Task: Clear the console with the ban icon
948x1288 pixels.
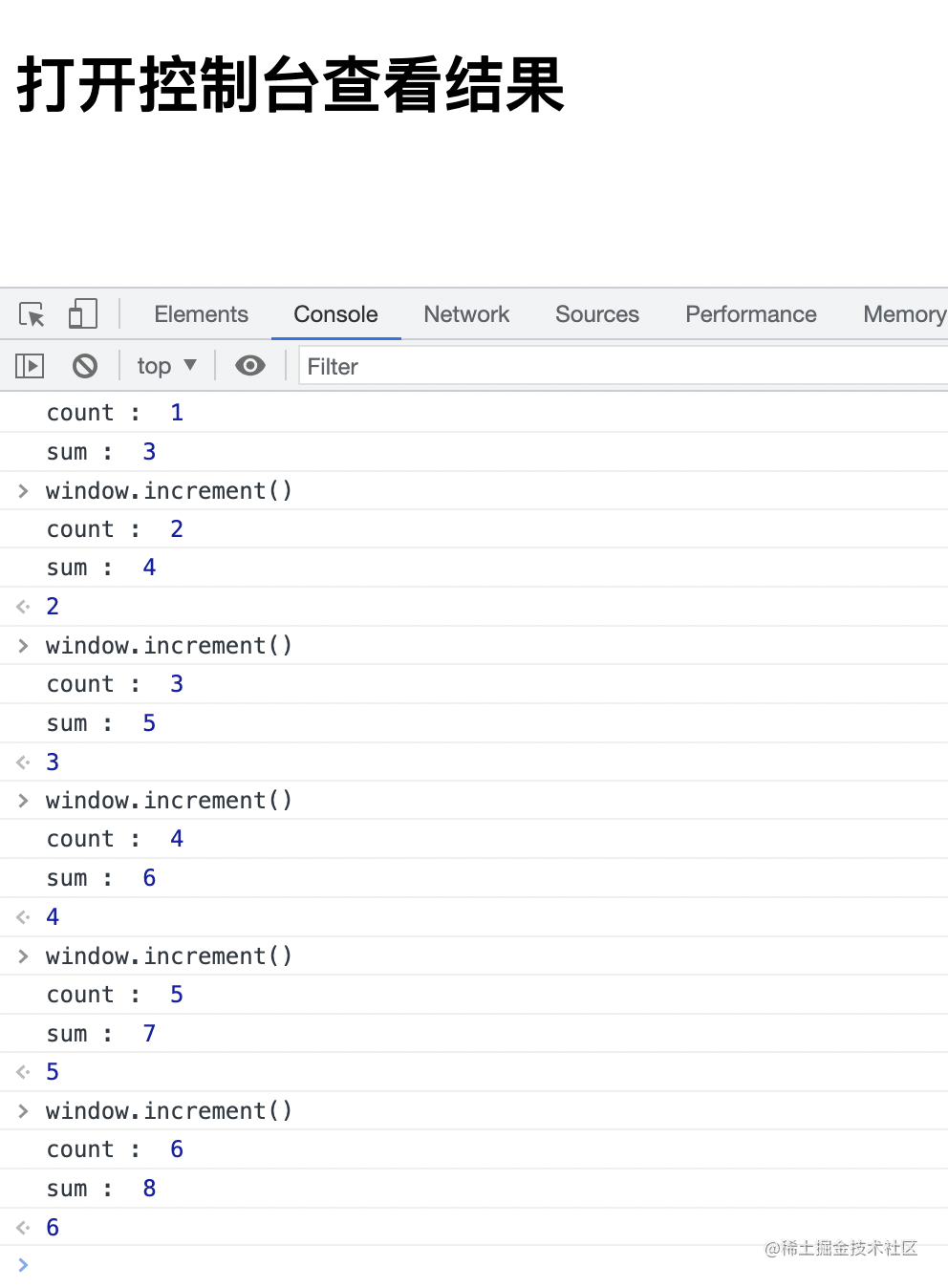Action: pyautogui.click(x=85, y=366)
